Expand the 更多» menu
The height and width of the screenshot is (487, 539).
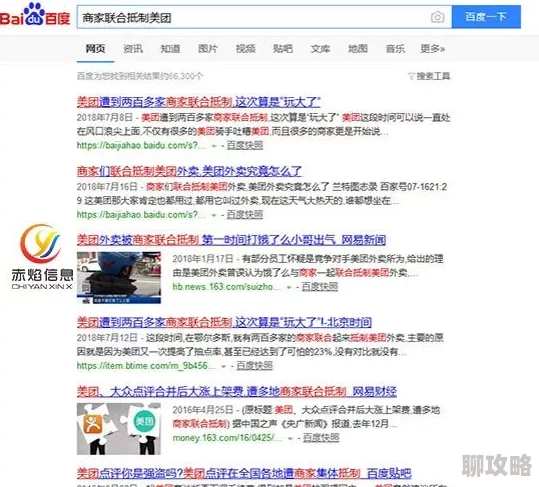[432, 49]
